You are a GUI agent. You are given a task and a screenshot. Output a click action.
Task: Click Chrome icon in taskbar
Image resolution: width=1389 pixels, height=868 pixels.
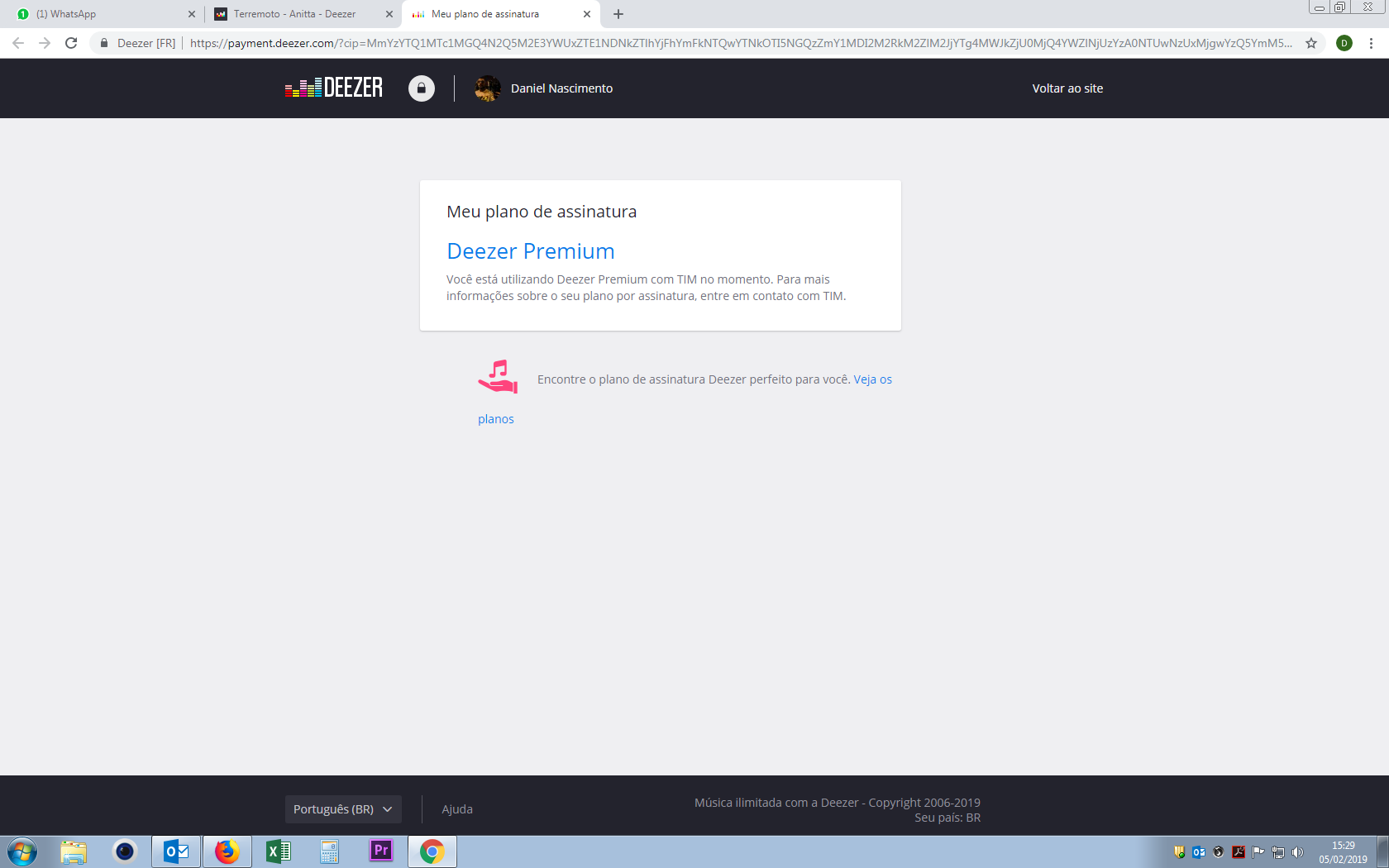pyautogui.click(x=432, y=851)
